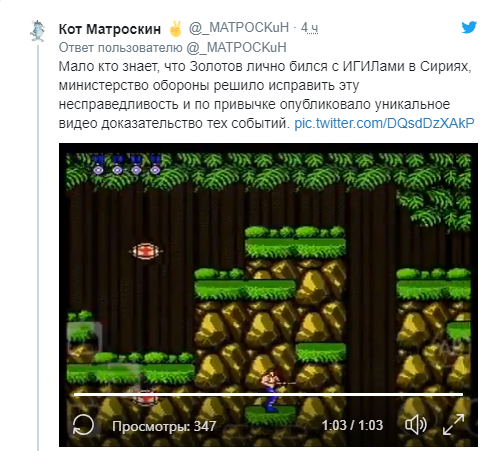Click the game video frame
The width and height of the screenshot is (497, 451).
(268, 295)
